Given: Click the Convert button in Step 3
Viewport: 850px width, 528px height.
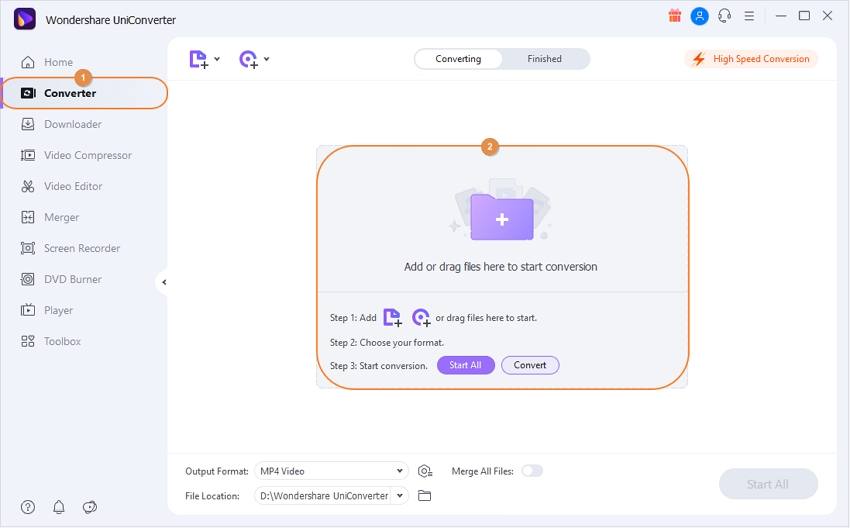Looking at the screenshot, I should (x=530, y=365).
